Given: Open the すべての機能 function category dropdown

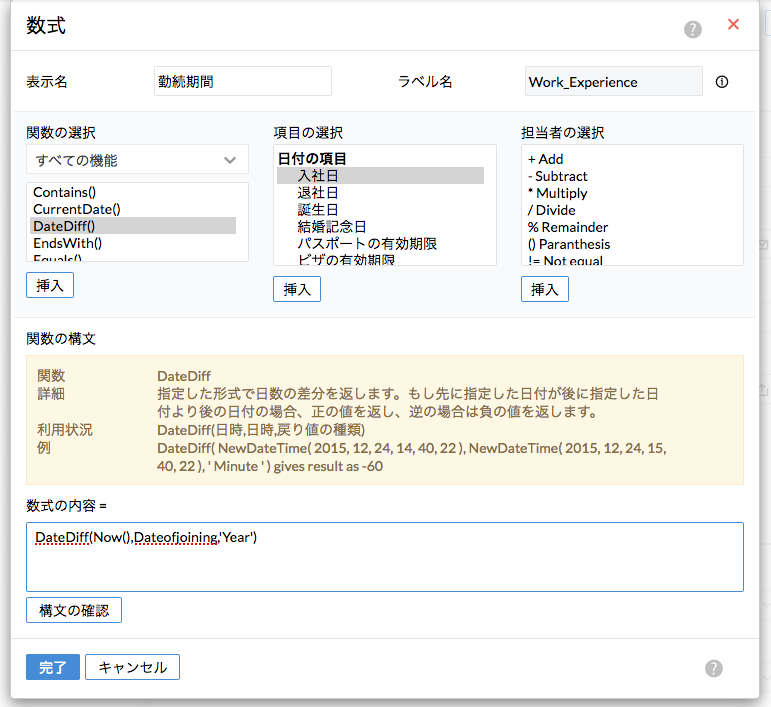Looking at the screenshot, I should 137,160.
